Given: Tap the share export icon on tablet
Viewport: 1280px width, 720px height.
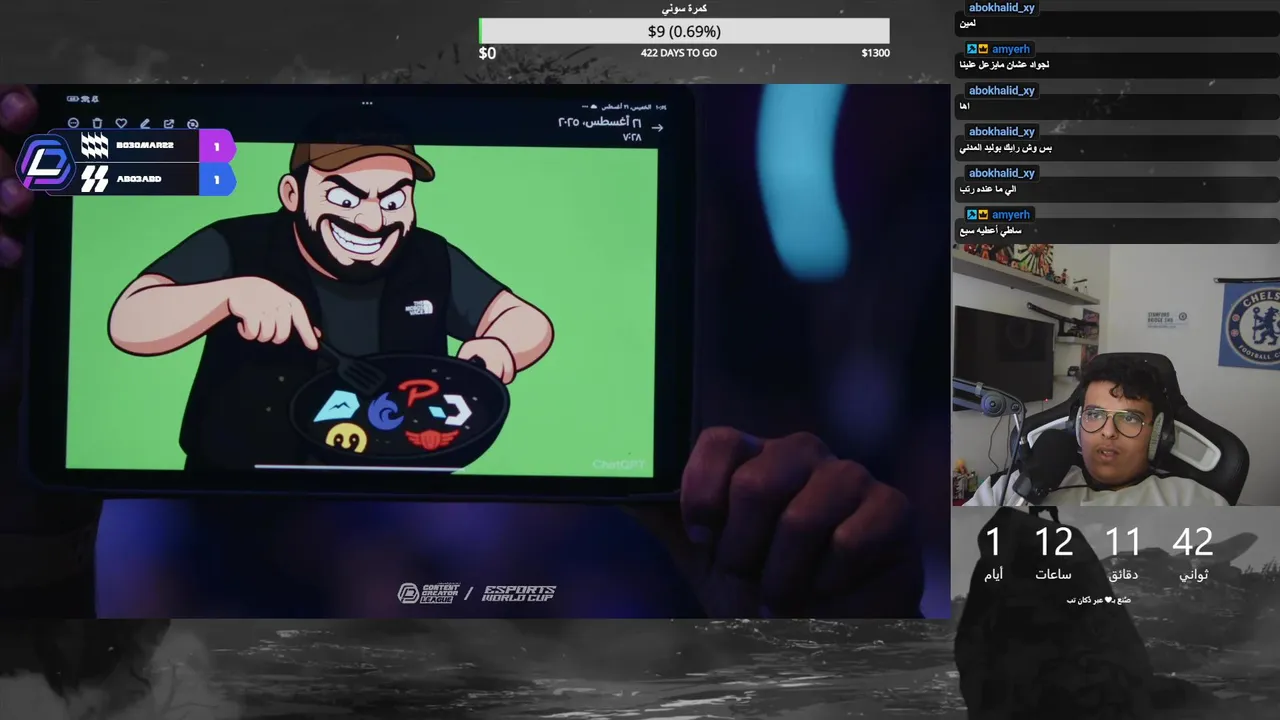Looking at the screenshot, I should pyautogui.click(x=169, y=124).
